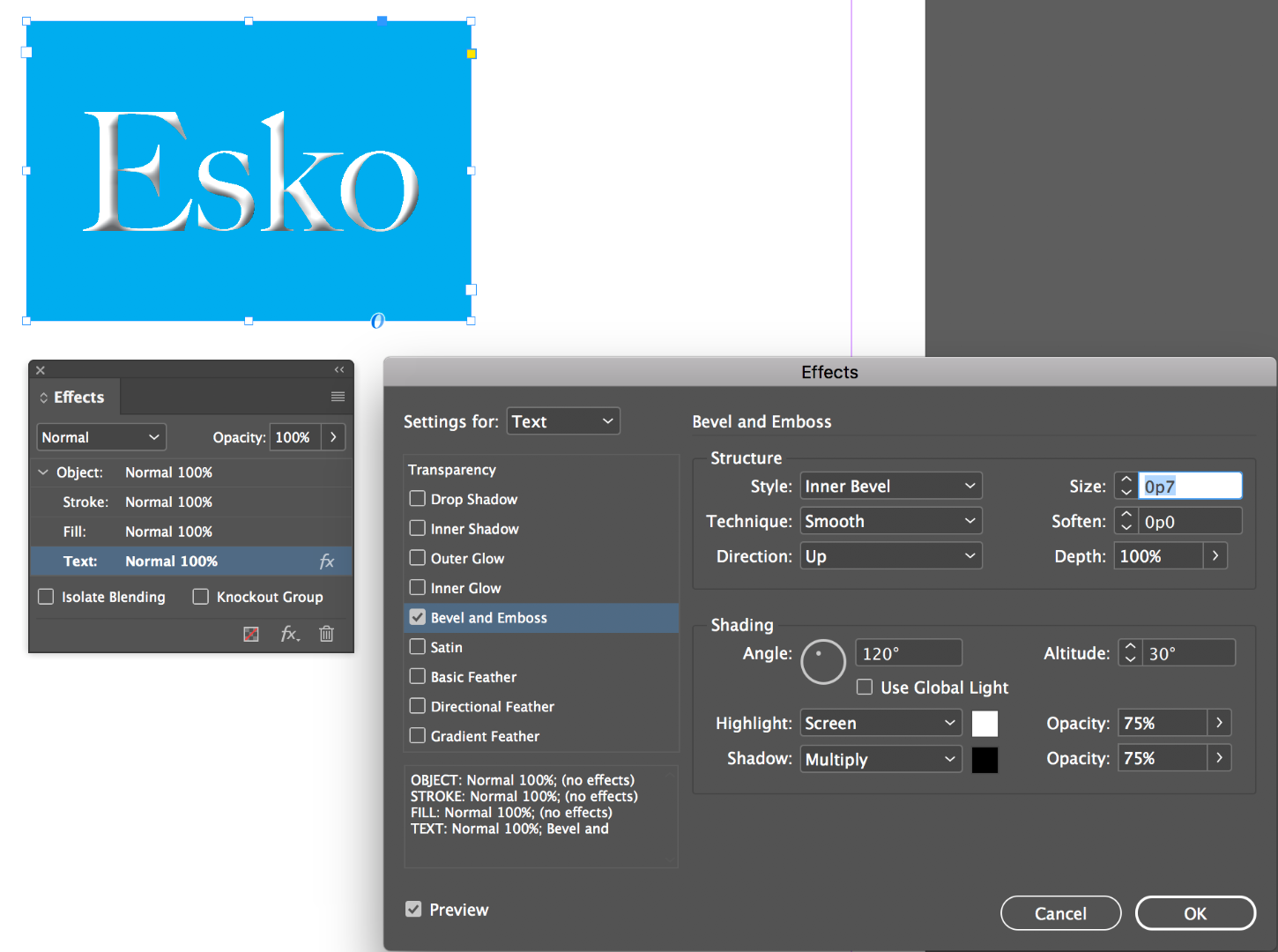The width and height of the screenshot is (1278, 952).
Task: Open the Shadow blend mode dropdown
Action: pos(880,759)
